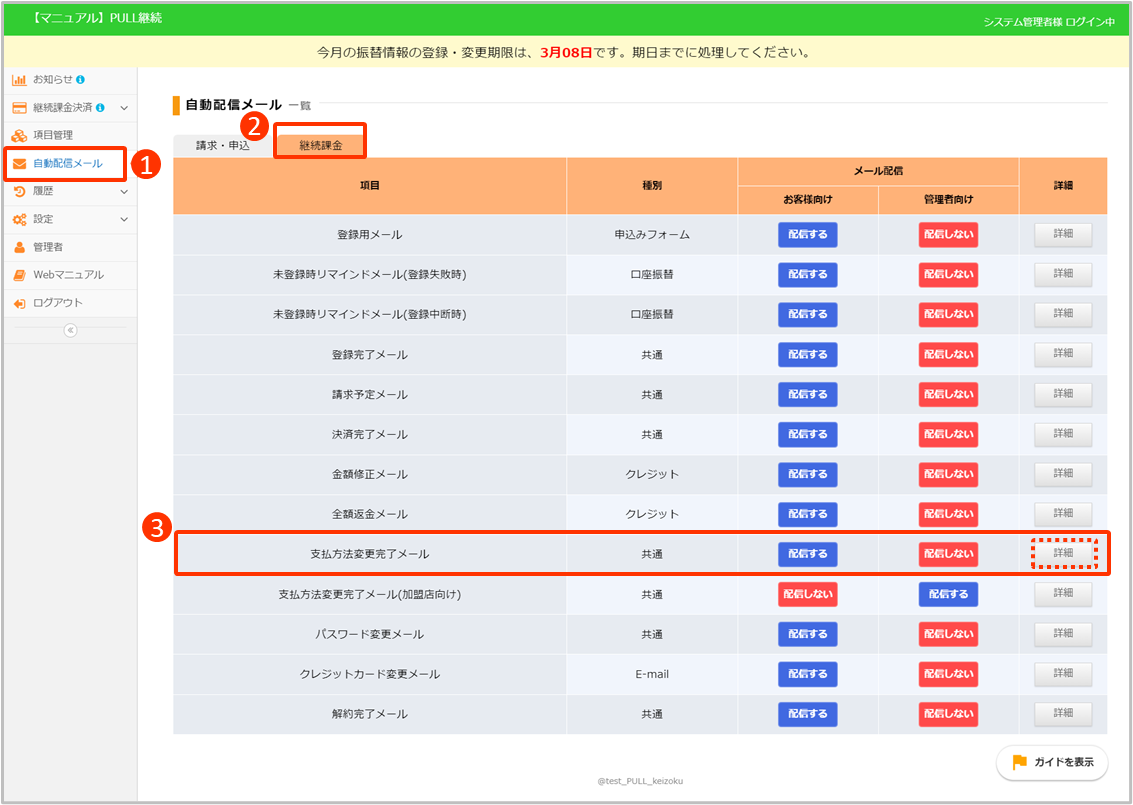Click the 履歴 history icon
1133x805 pixels.
[x=20, y=191]
